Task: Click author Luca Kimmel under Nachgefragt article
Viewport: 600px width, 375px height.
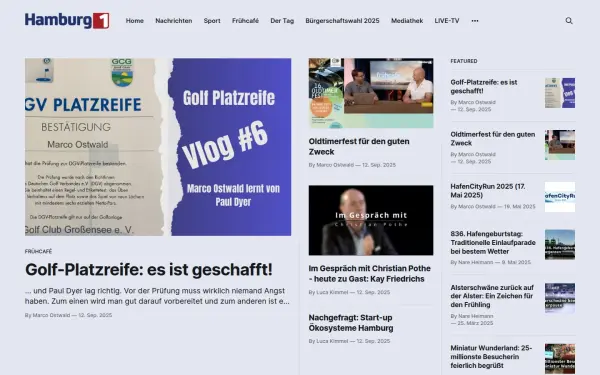Action: 332,341
